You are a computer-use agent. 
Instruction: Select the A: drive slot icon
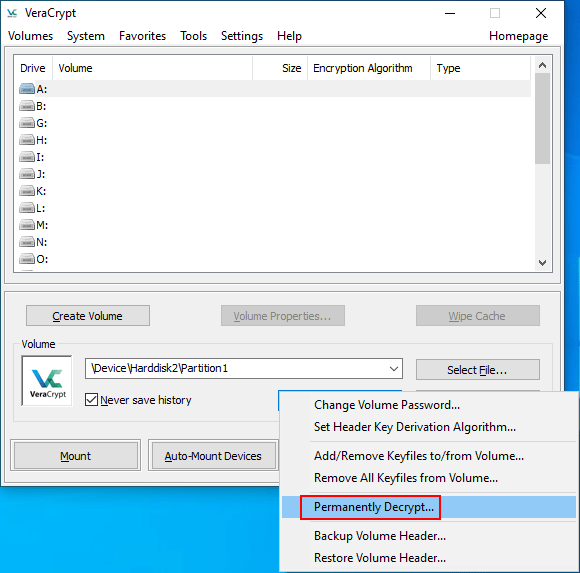pos(27,89)
